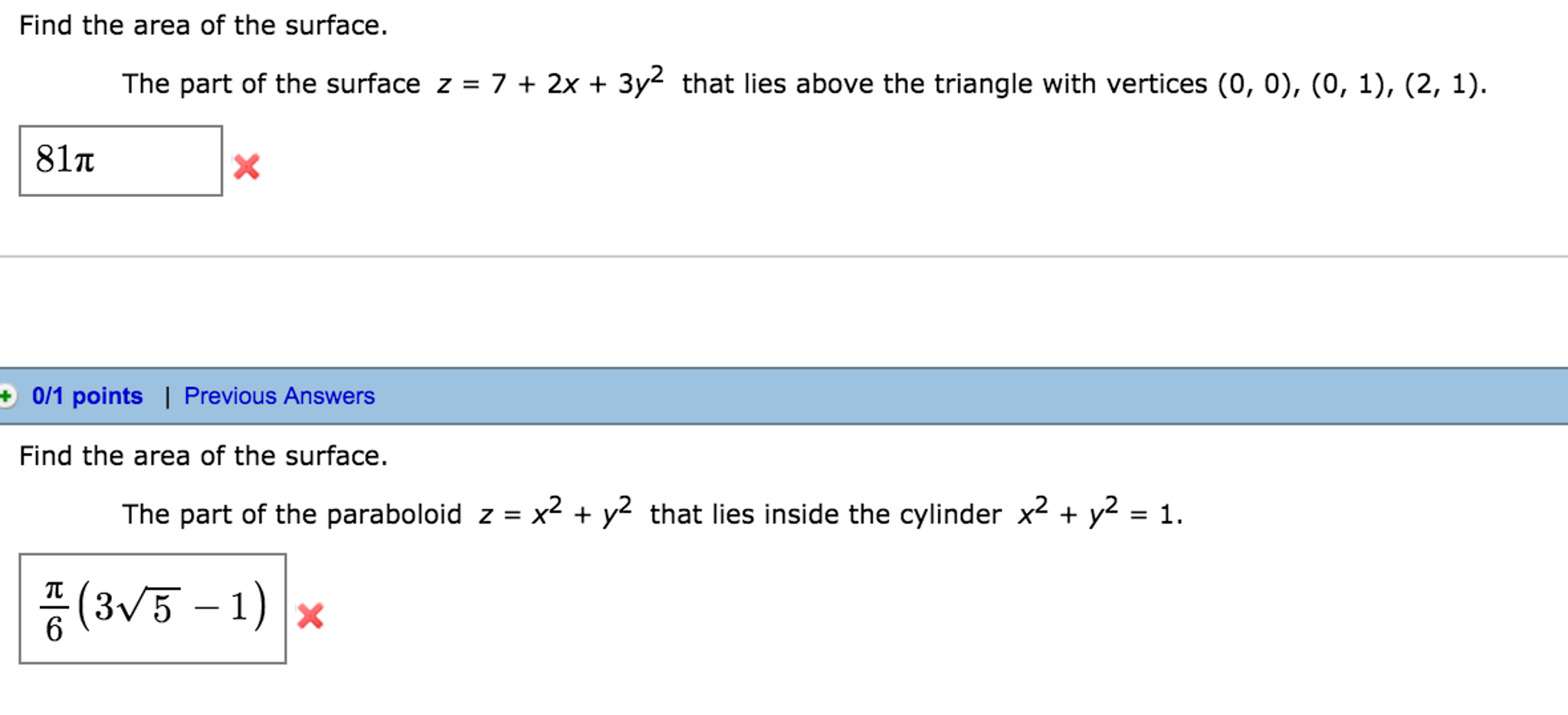Image resolution: width=1568 pixels, height=715 pixels.
Task: Open the Previous Answers link
Action: (x=279, y=396)
